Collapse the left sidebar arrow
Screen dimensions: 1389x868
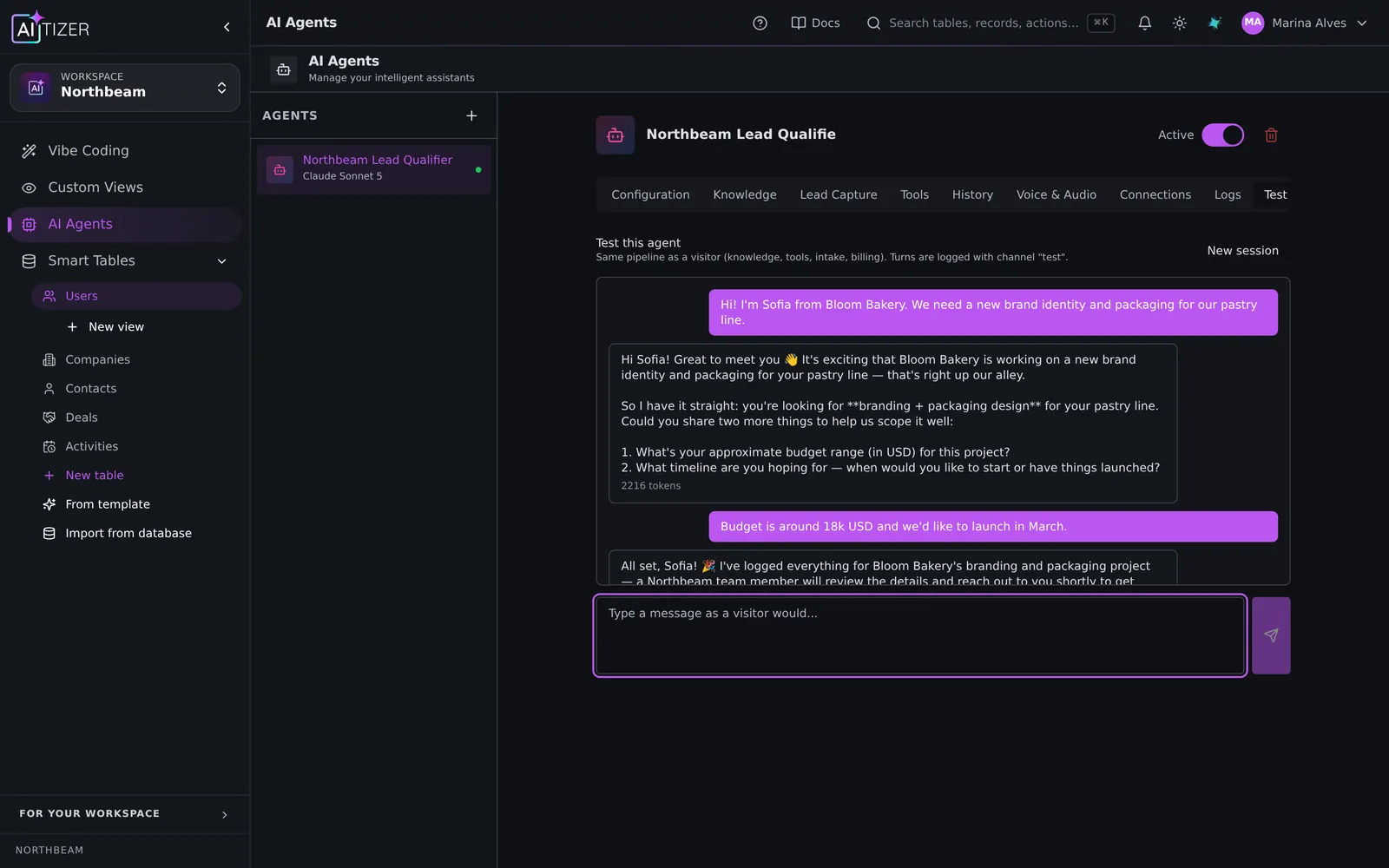pos(227,27)
